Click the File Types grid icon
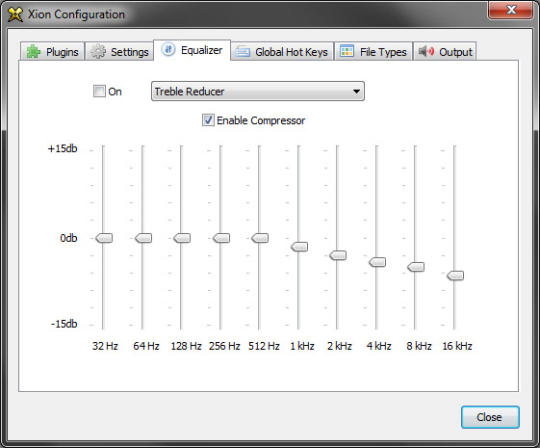Viewport: 540px width, 448px height. coord(347,51)
